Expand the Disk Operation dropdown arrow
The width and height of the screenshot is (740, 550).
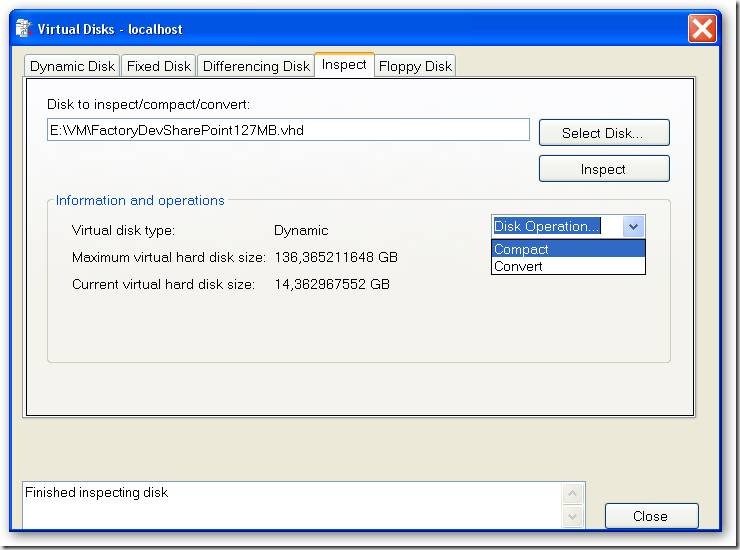[x=633, y=227]
